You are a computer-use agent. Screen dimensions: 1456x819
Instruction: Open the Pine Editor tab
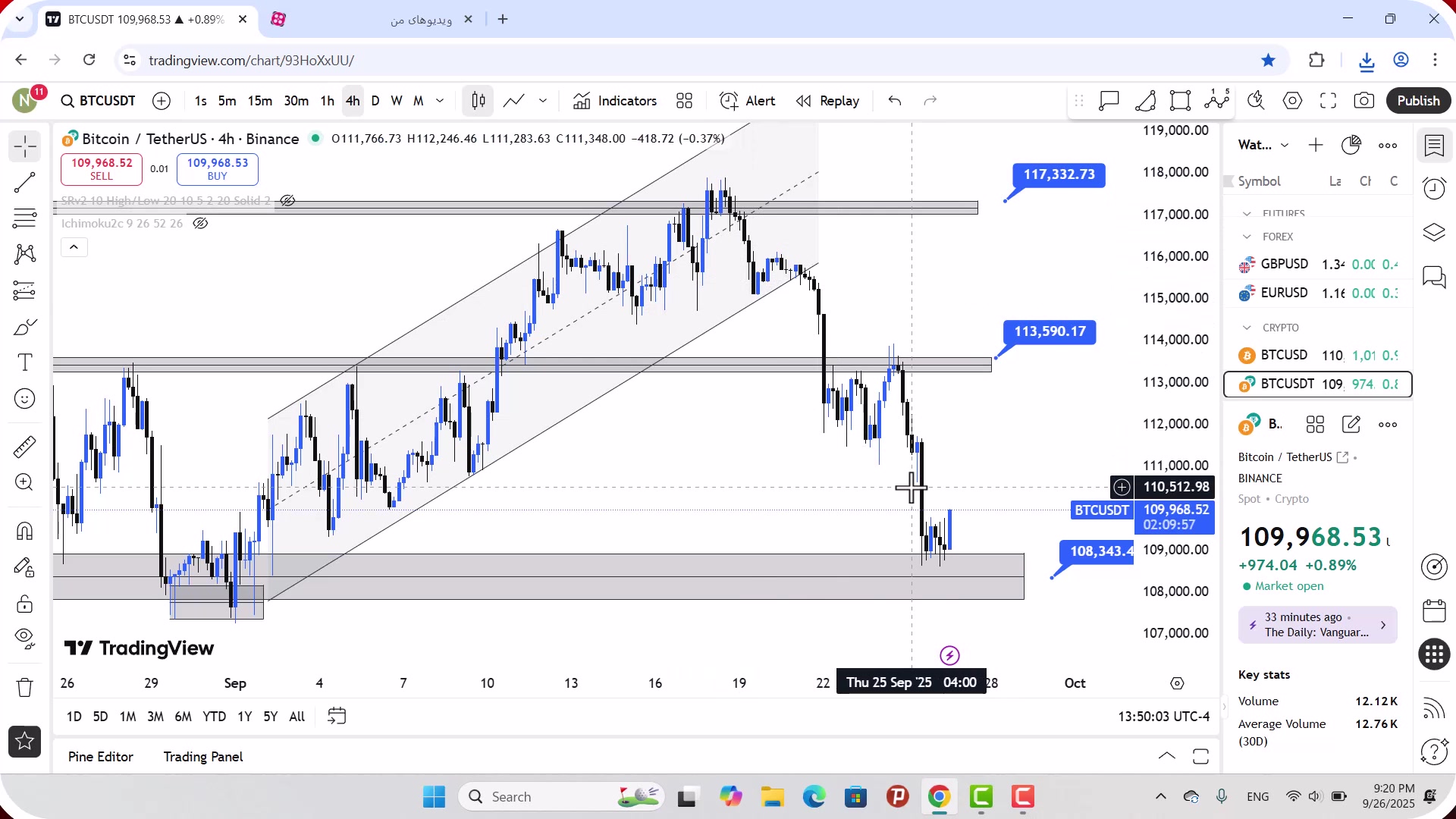point(101,757)
